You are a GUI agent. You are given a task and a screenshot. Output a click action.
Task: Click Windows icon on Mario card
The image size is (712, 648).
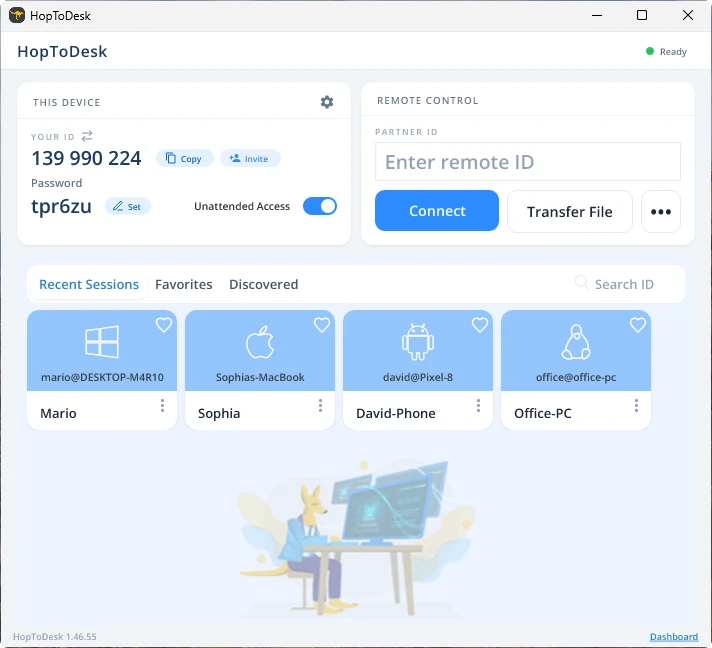point(102,342)
